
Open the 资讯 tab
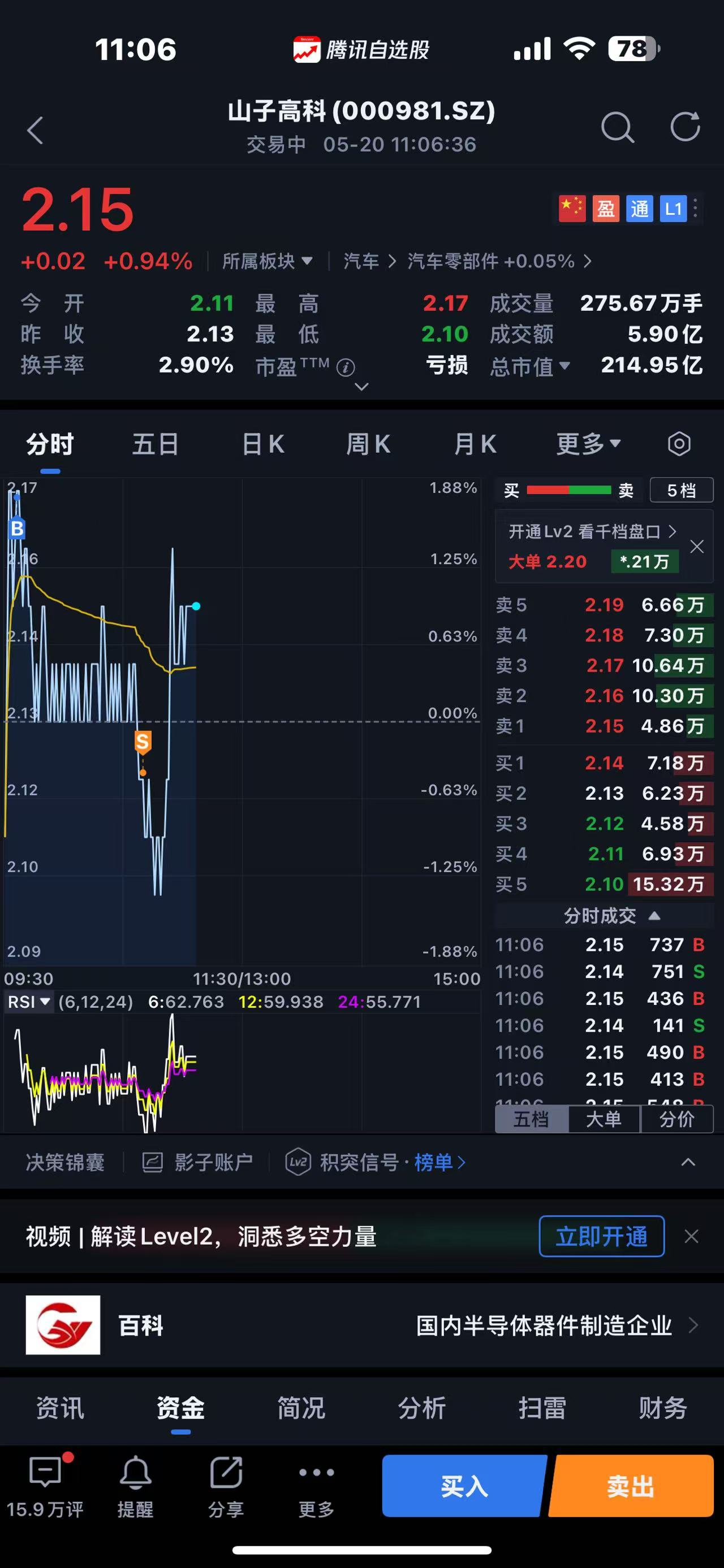pos(61,1408)
